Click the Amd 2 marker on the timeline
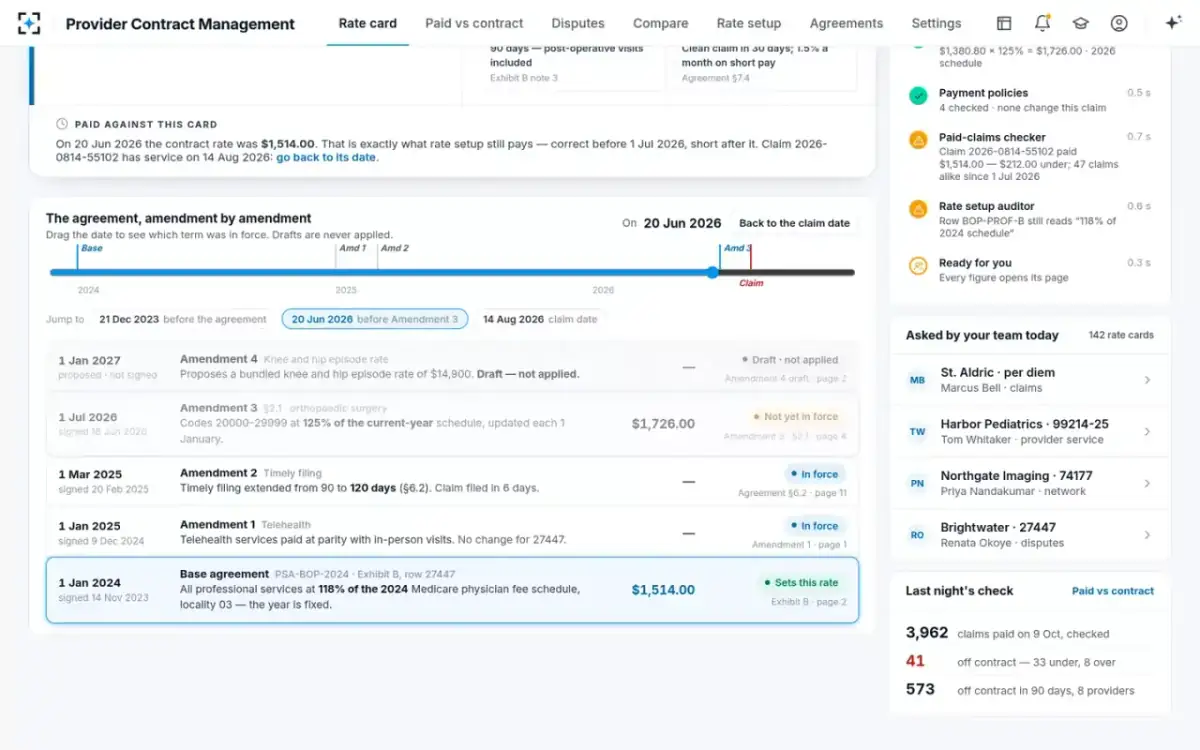Viewport: 1200px width, 750px height. 394,248
